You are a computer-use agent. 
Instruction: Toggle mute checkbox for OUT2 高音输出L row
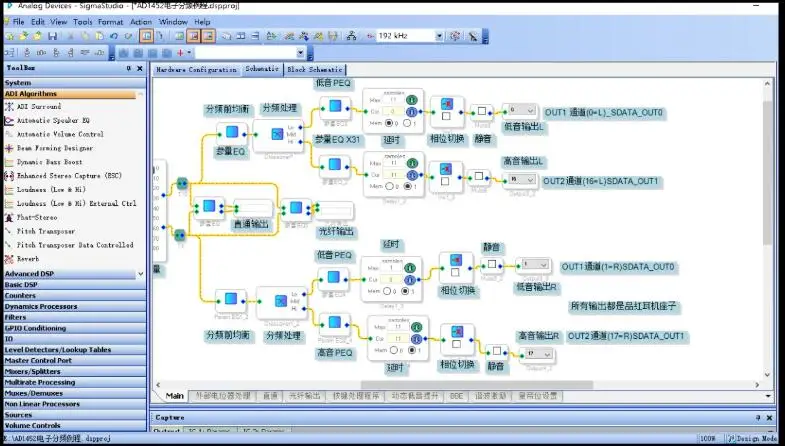[x=479, y=176]
